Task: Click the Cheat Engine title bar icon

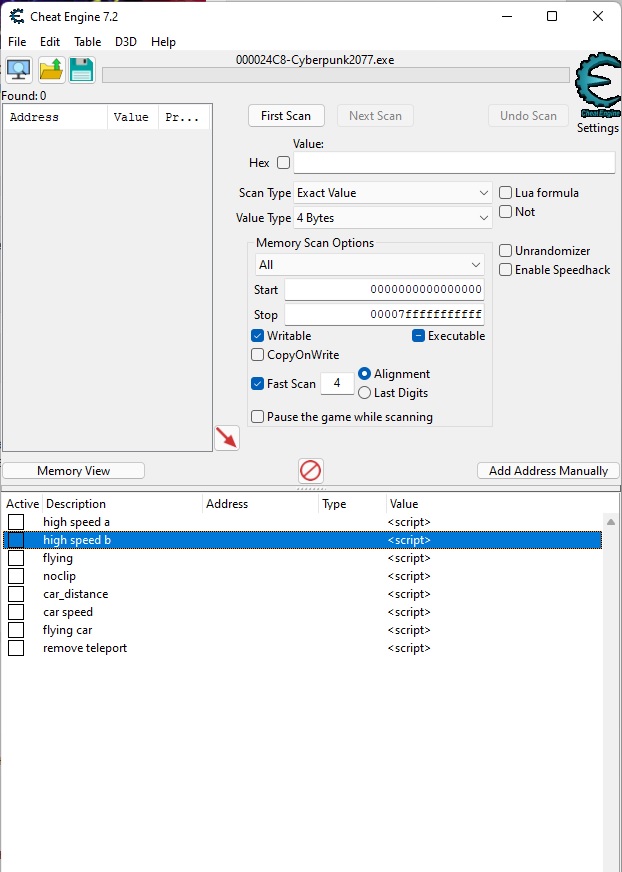Action: pos(17,16)
